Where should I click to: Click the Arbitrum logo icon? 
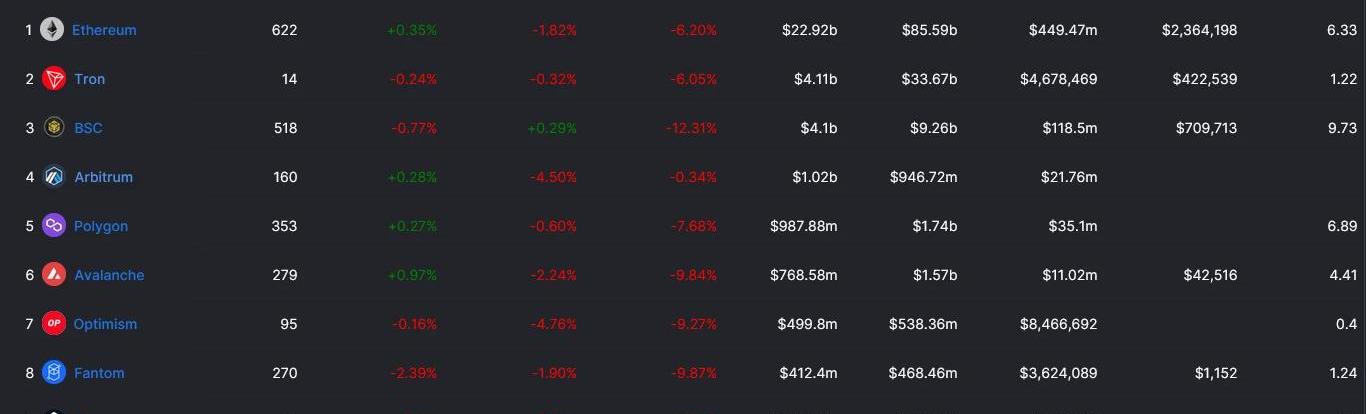54,177
